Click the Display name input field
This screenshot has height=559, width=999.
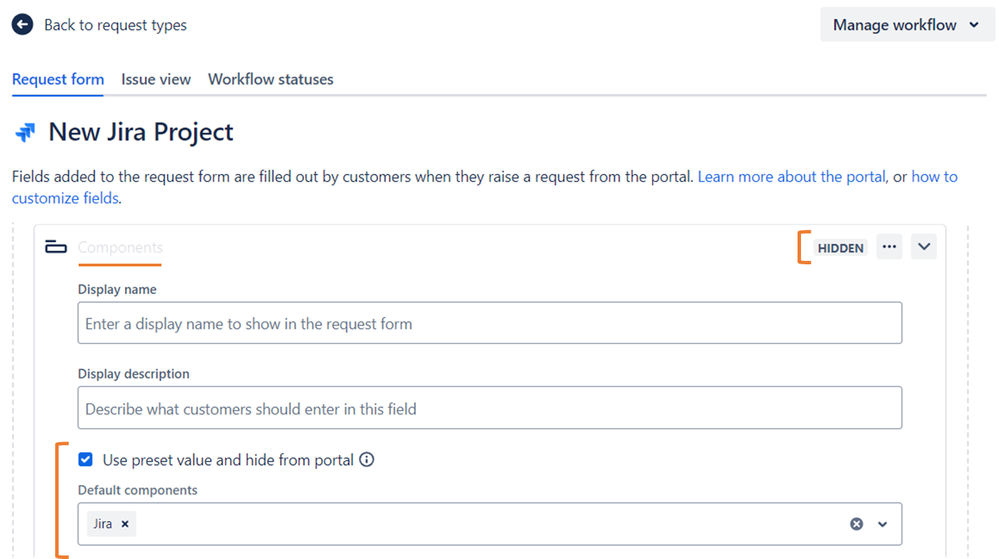(490, 323)
